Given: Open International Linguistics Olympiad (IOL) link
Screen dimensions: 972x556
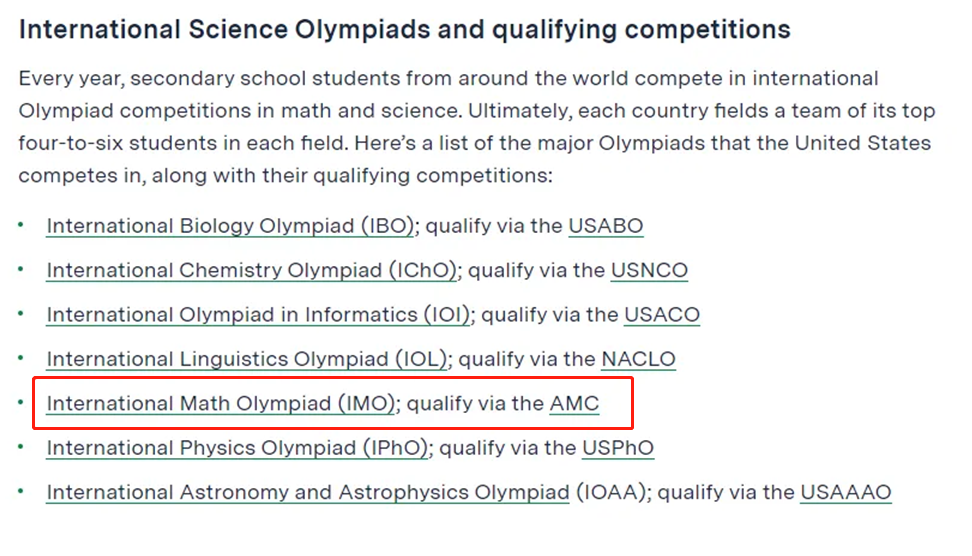Looking at the screenshot, I should click(247, 359).
